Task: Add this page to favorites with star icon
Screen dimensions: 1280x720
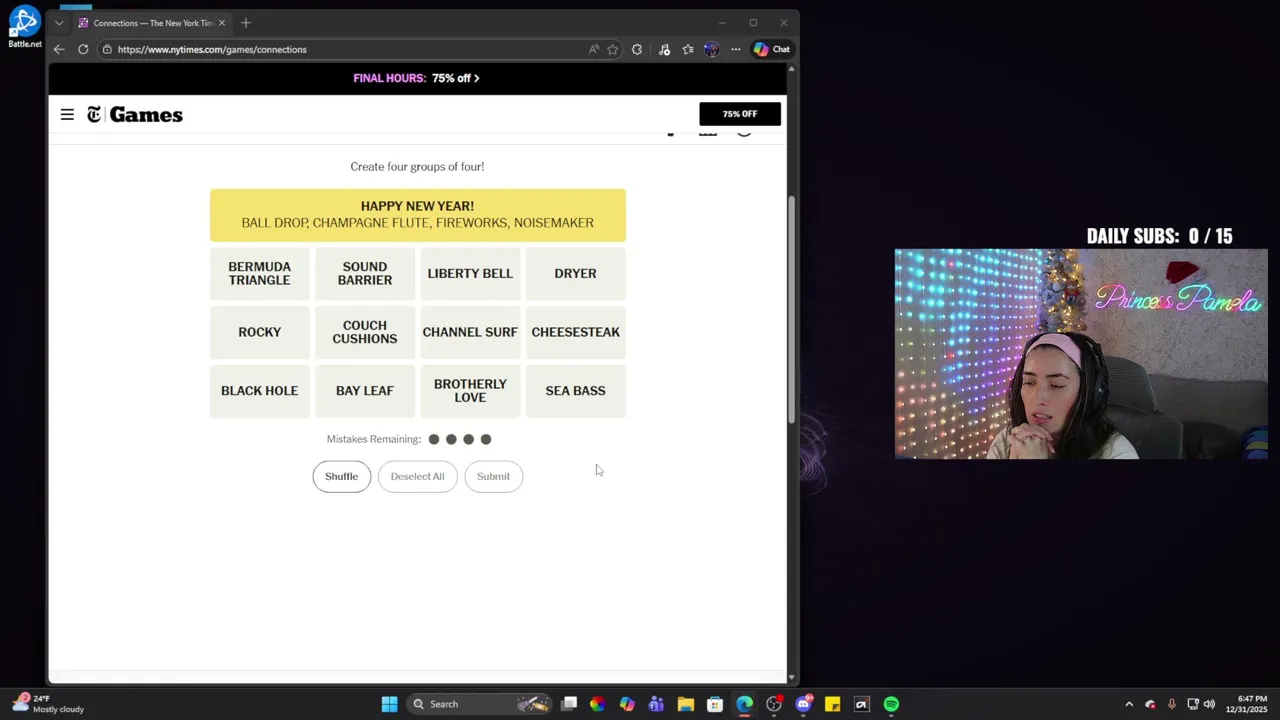Action: (613, 49)
